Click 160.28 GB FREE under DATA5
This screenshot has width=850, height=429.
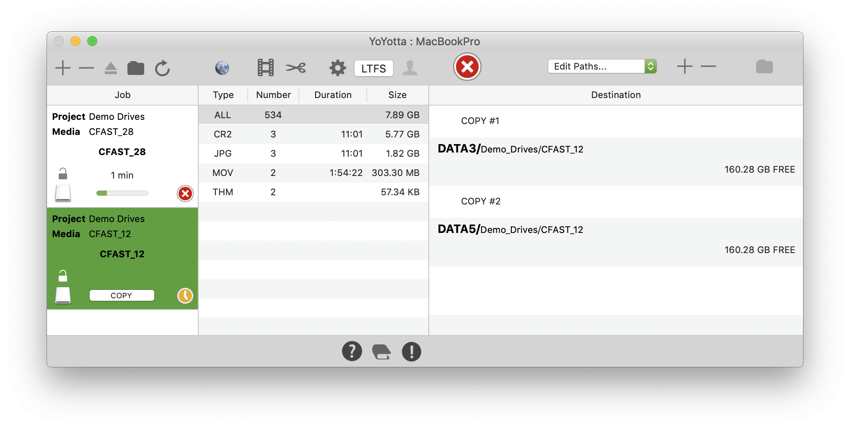(x=760, y=250)
